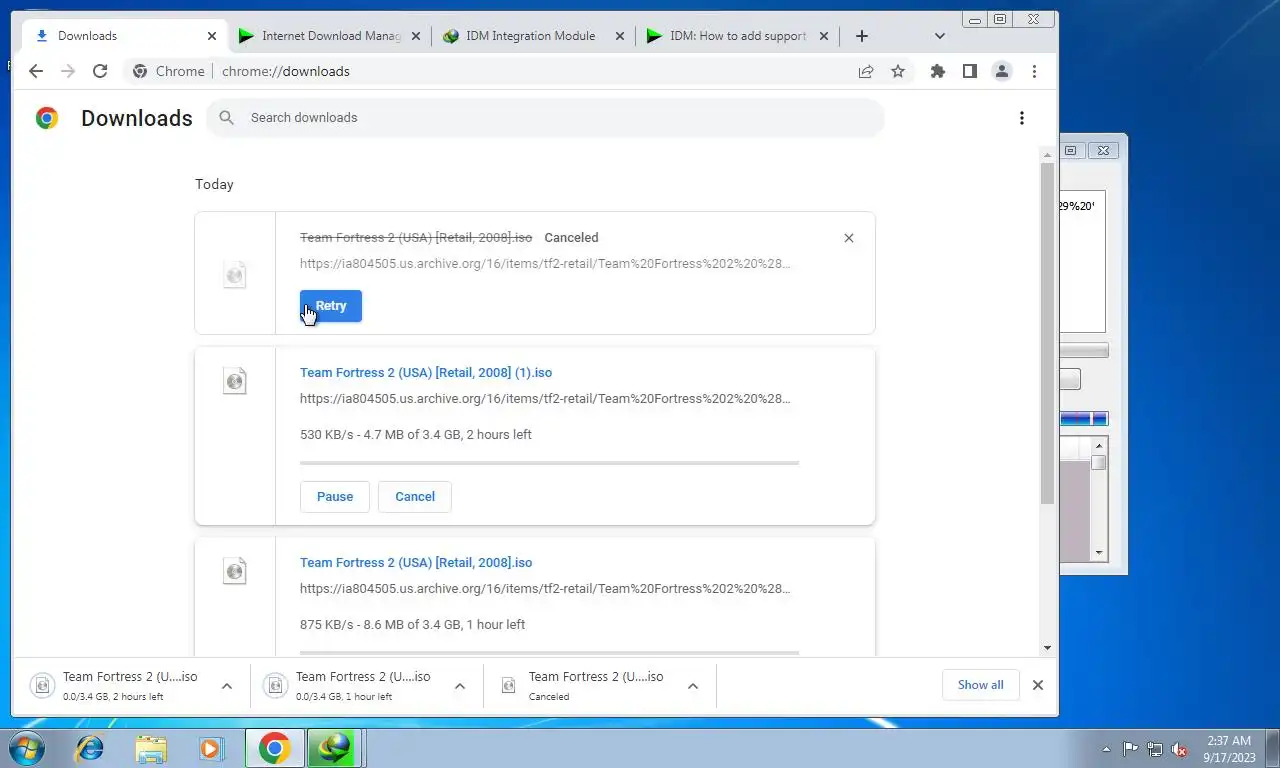The width and height of the screenshot is (1280, 768).
Task: Switch to the IDM: How to add support tab
Action: point(736,36)
